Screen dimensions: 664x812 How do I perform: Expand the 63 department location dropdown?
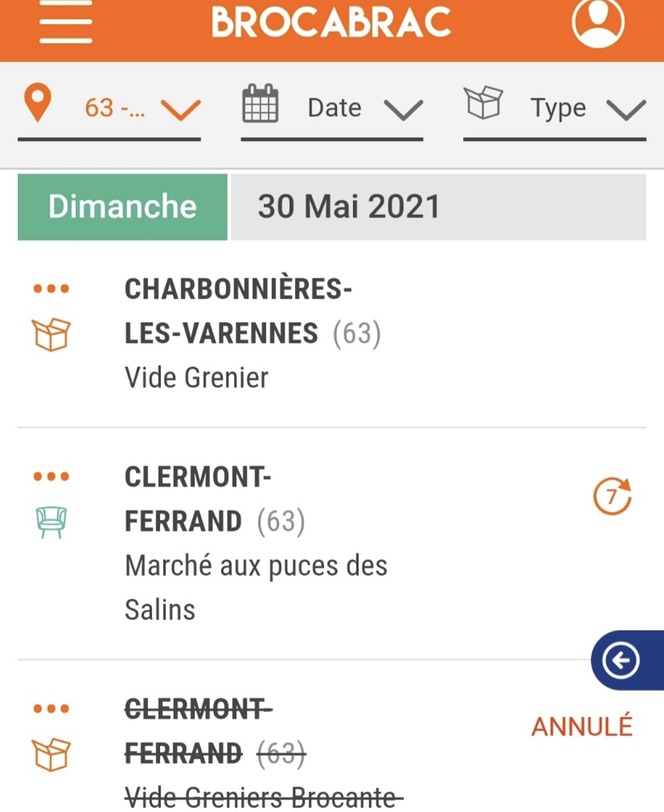(x=109, y=108)
